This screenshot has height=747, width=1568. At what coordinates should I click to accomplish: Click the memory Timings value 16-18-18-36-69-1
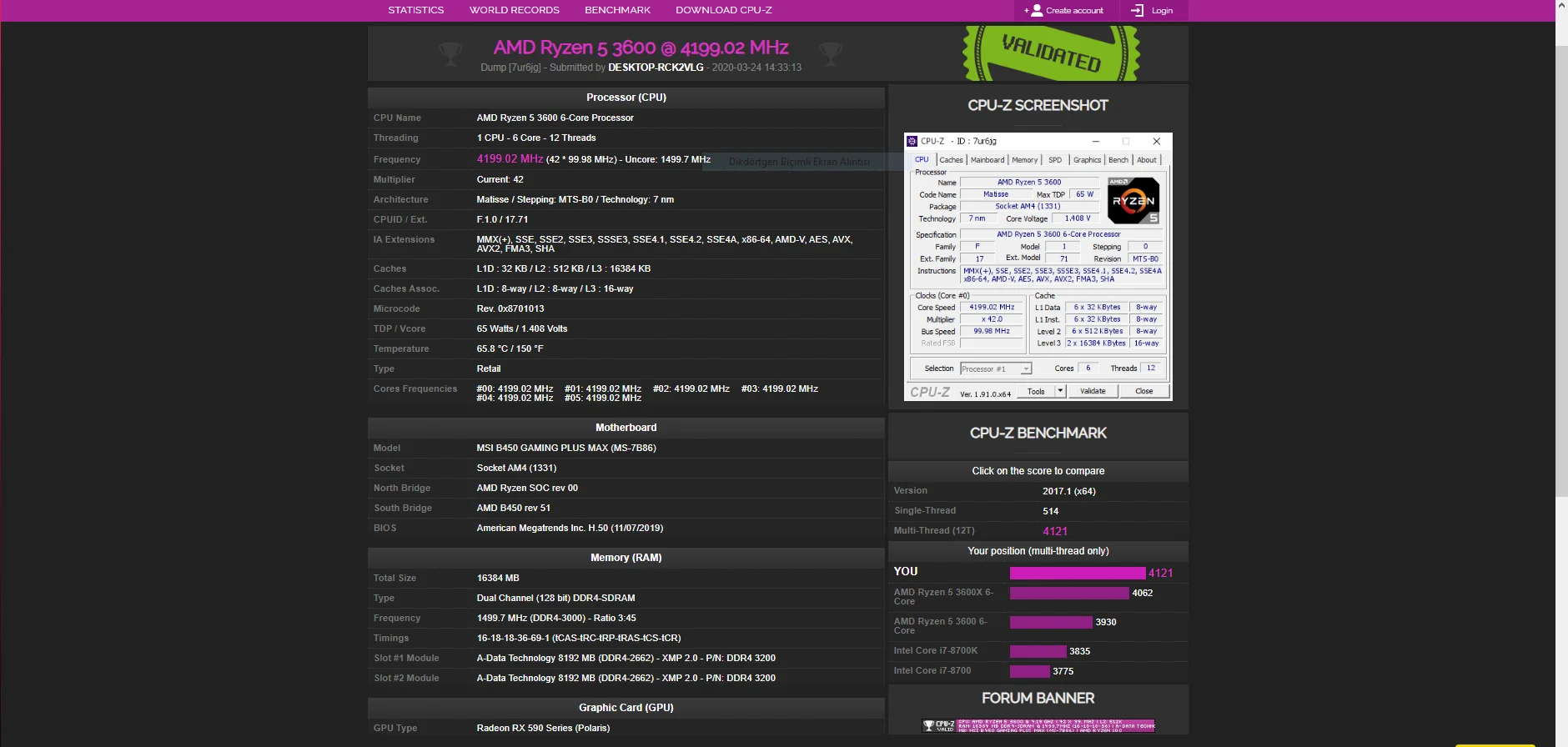click(579, 638)
